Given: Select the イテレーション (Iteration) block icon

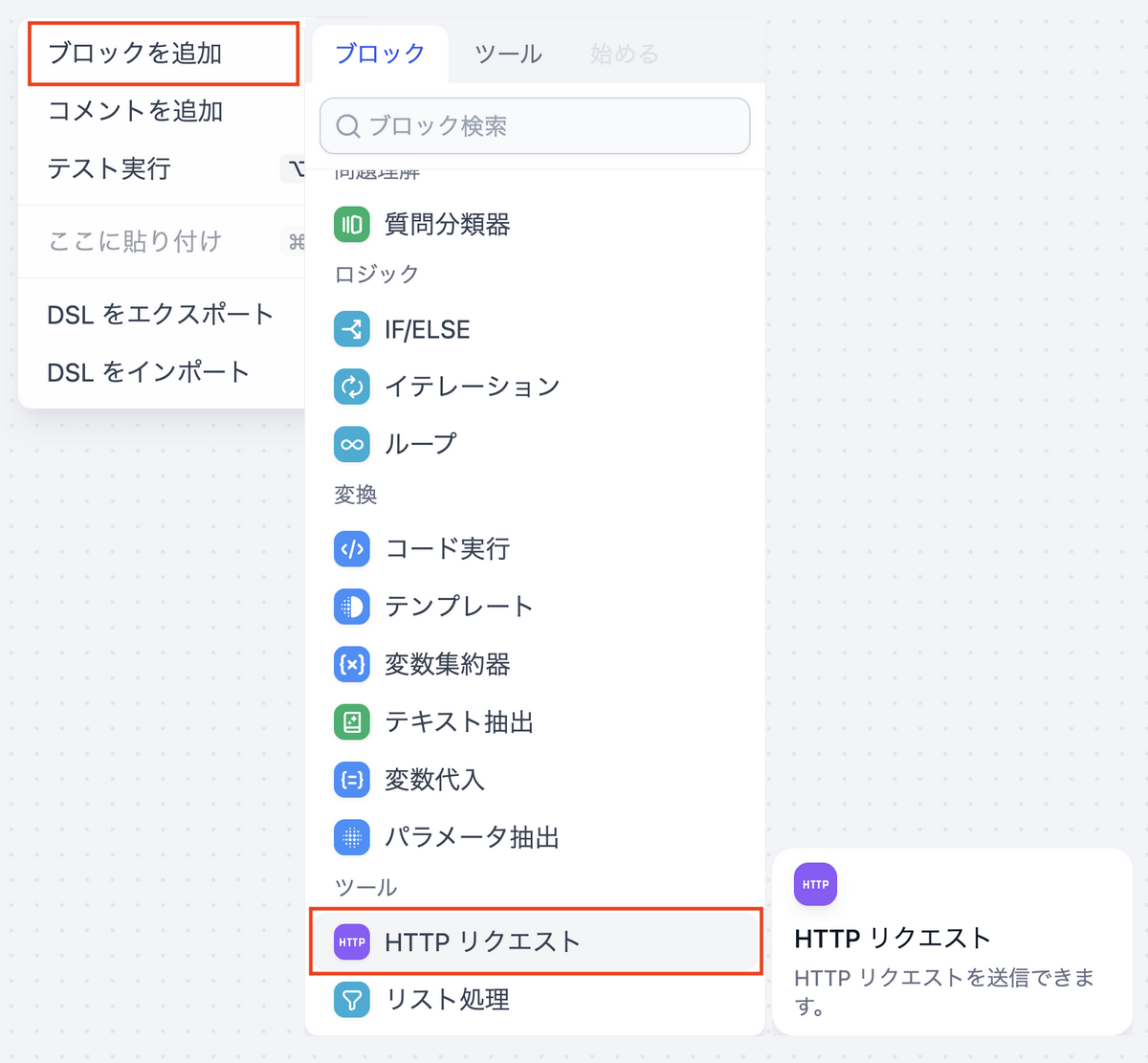Looking at the screenshot, I should click(351, 387).
